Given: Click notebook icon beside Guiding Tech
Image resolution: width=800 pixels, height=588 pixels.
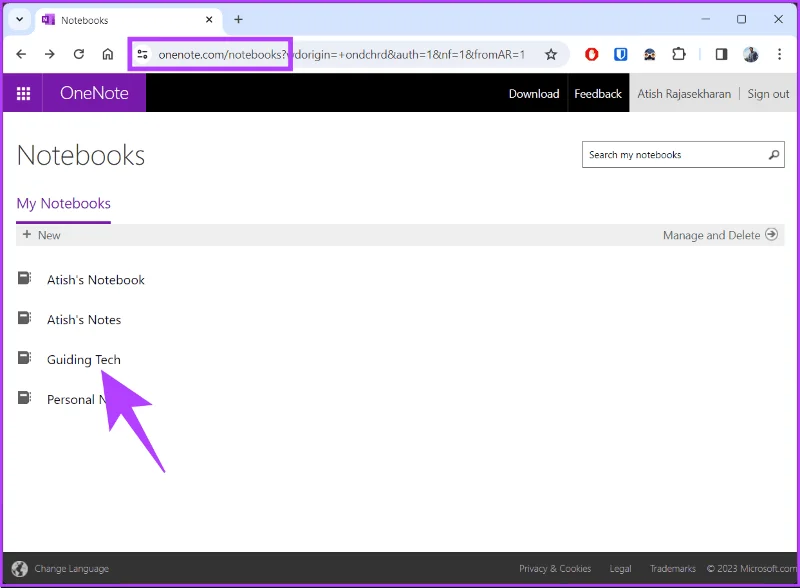Looking at the screenshot, I should (x=24, y=358).
